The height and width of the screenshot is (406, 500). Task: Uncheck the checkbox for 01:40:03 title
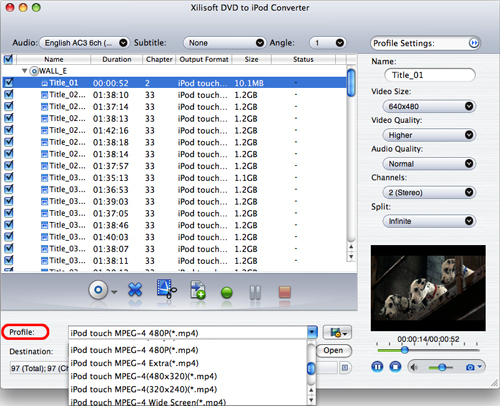tap(9, 236)
